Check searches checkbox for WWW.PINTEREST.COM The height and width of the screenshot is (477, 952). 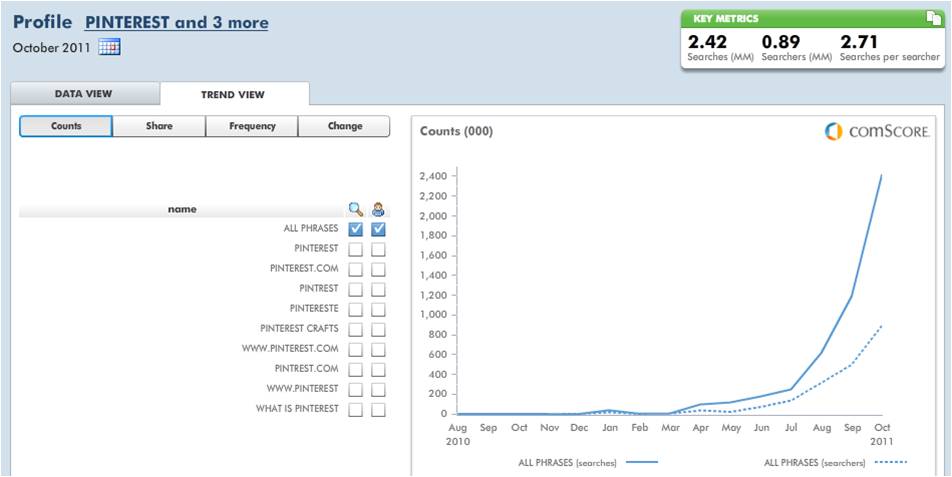click(x=356, y=349)
